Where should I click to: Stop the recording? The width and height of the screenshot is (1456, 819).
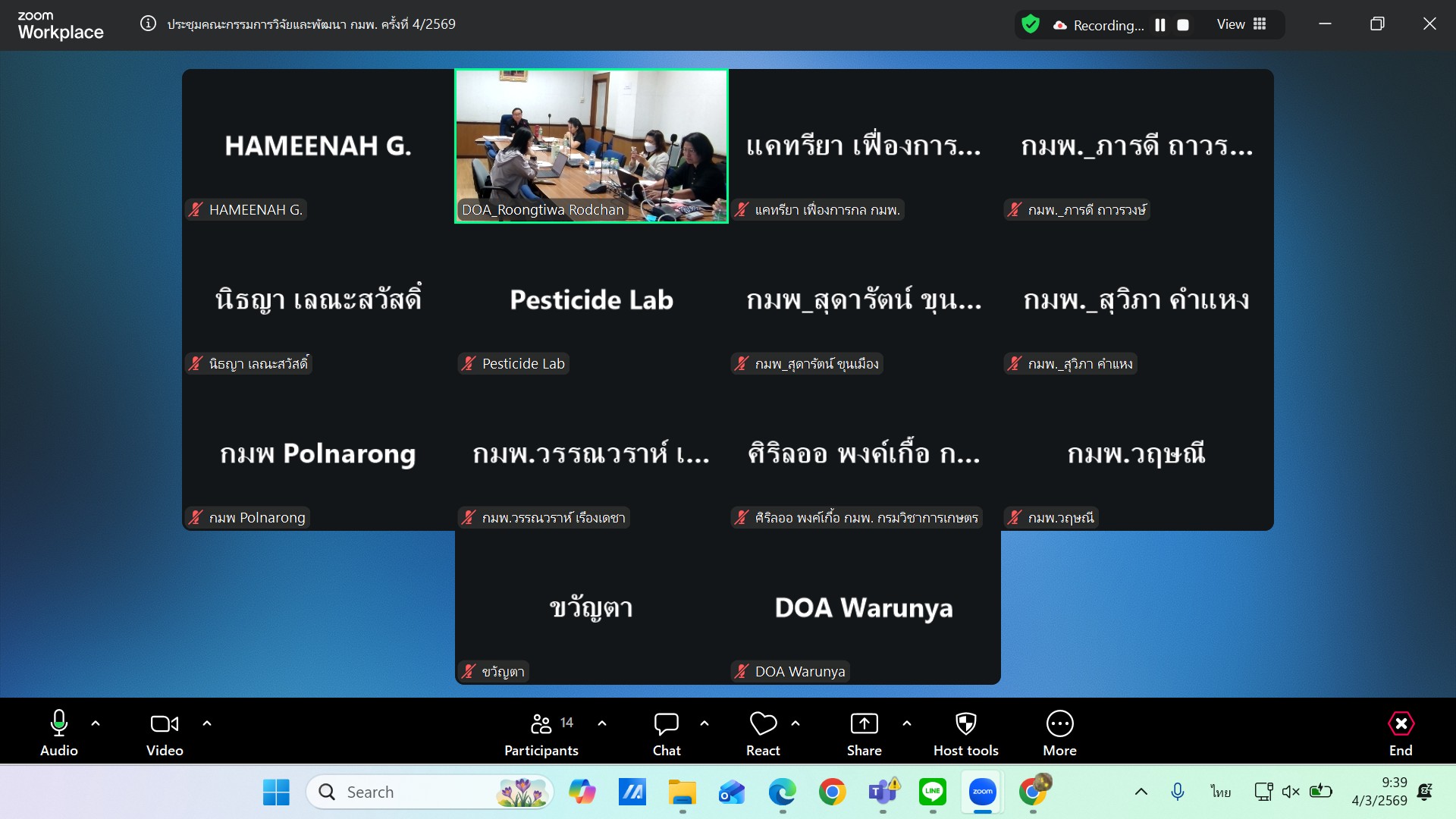(1182, 25)
